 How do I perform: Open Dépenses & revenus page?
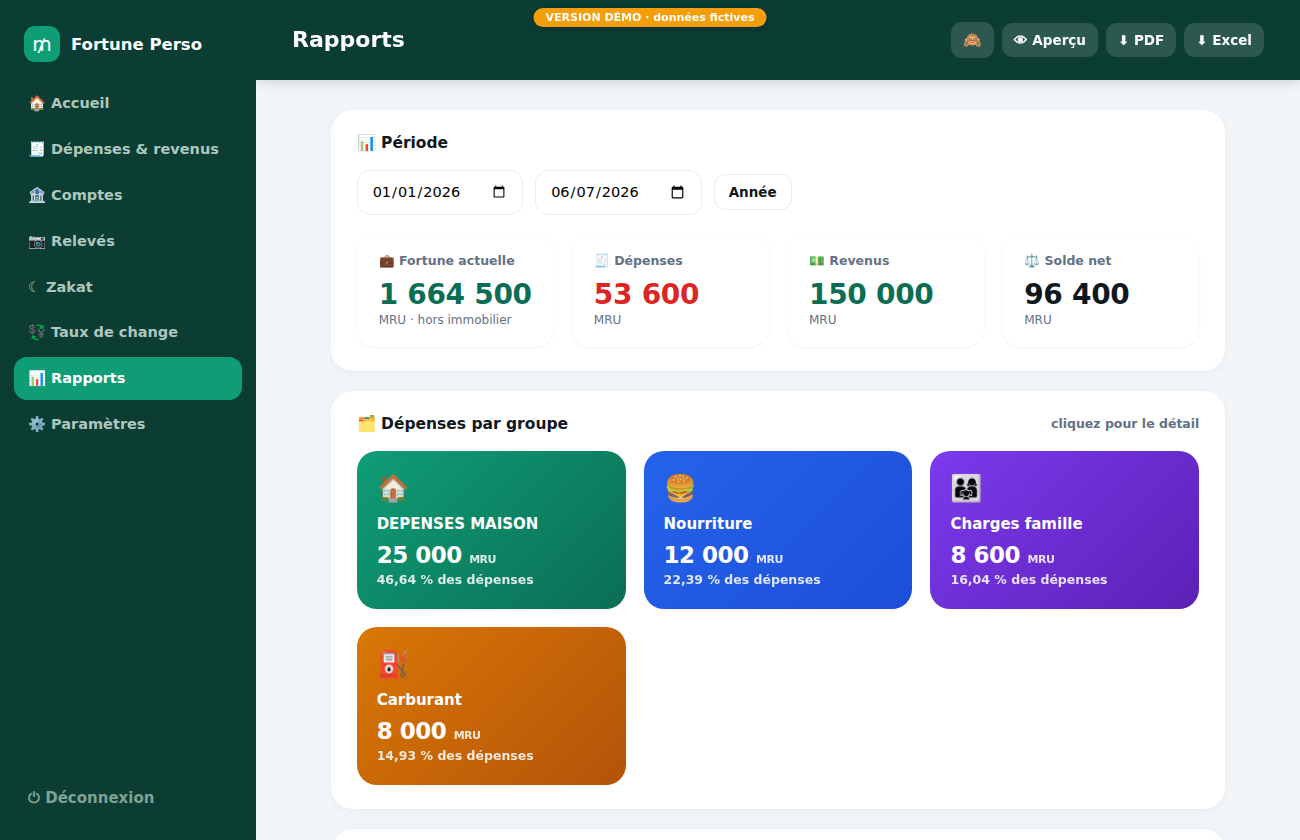pos(128,149)
